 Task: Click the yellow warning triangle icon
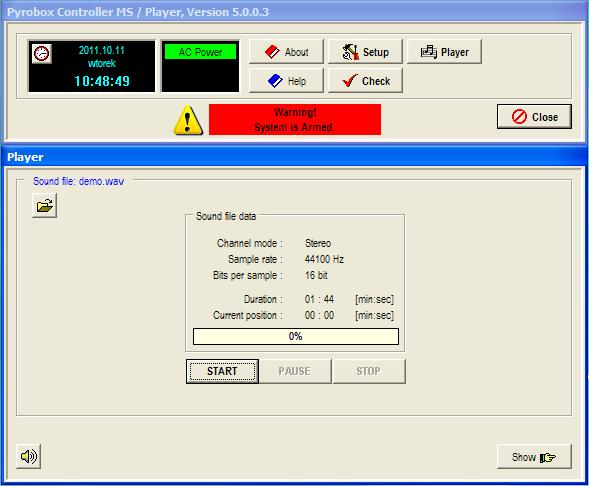[188, 120]
